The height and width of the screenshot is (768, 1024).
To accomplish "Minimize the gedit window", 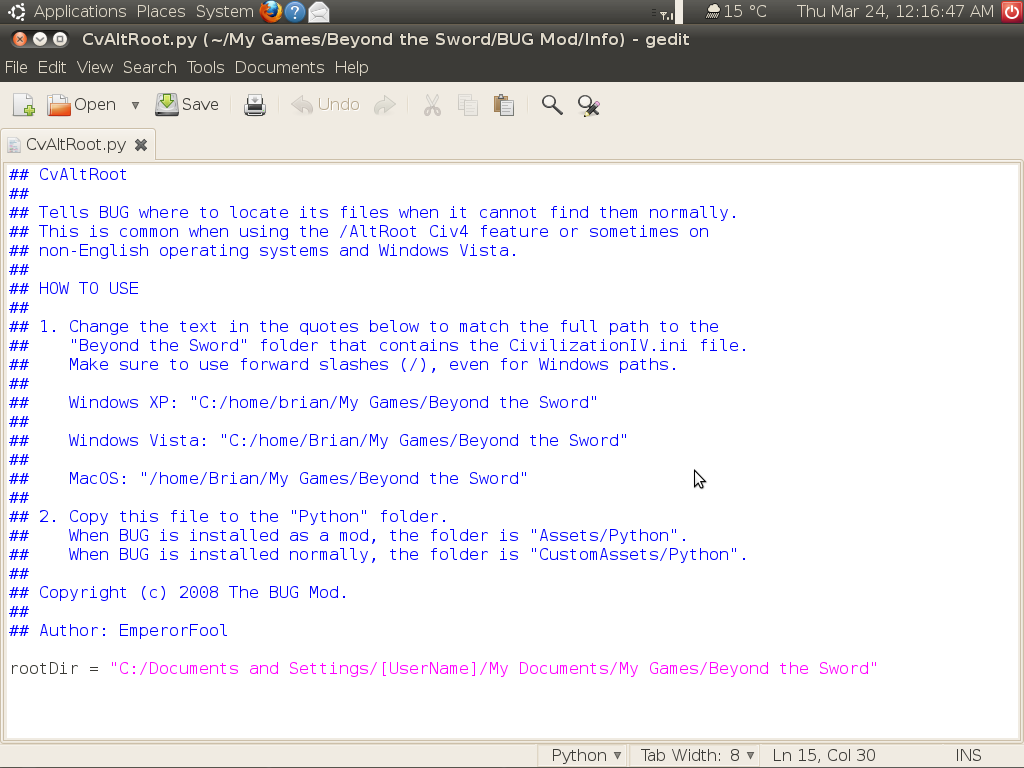I will 40,39.
